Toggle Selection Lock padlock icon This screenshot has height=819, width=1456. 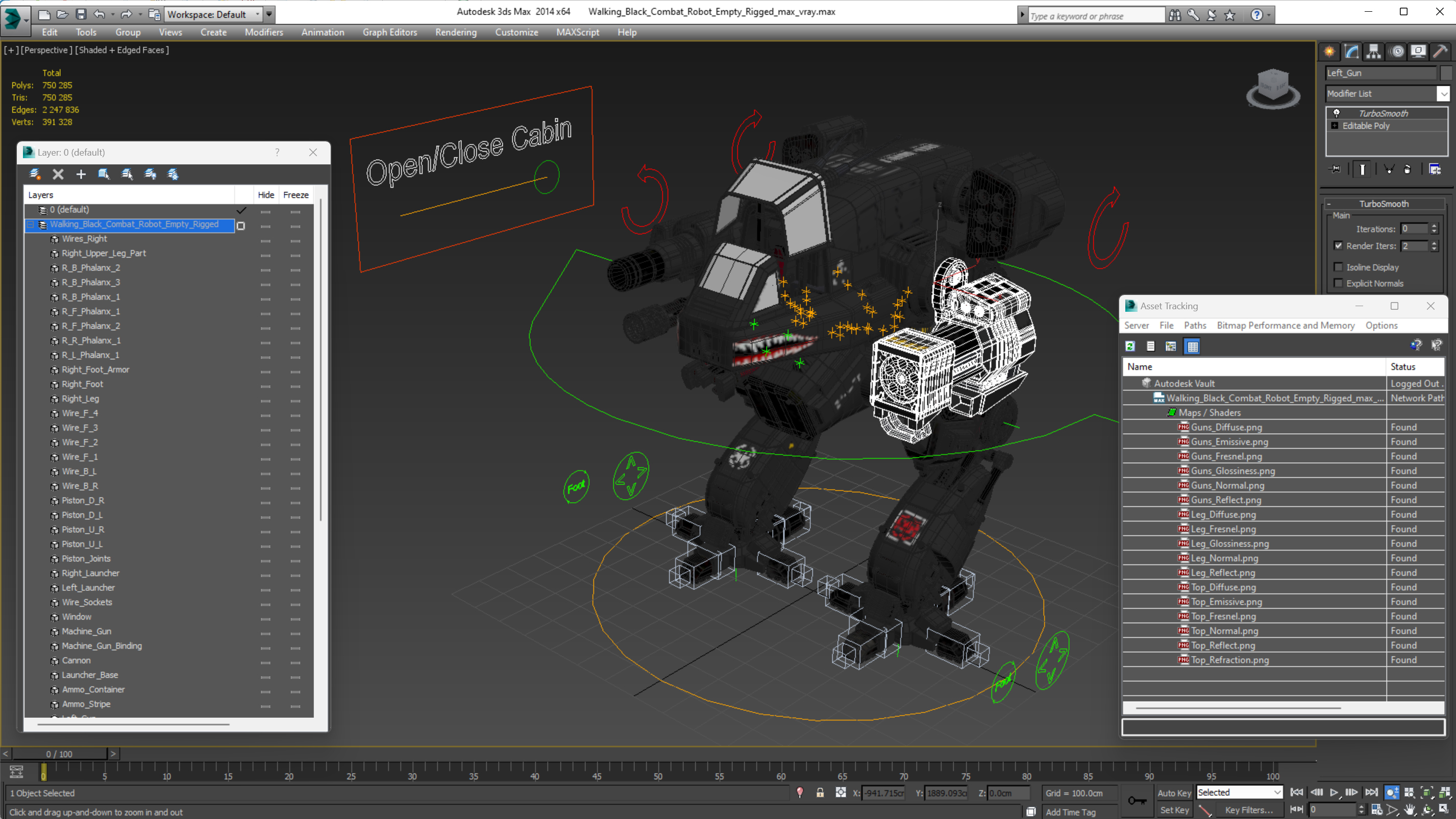[x=820, y=793]
